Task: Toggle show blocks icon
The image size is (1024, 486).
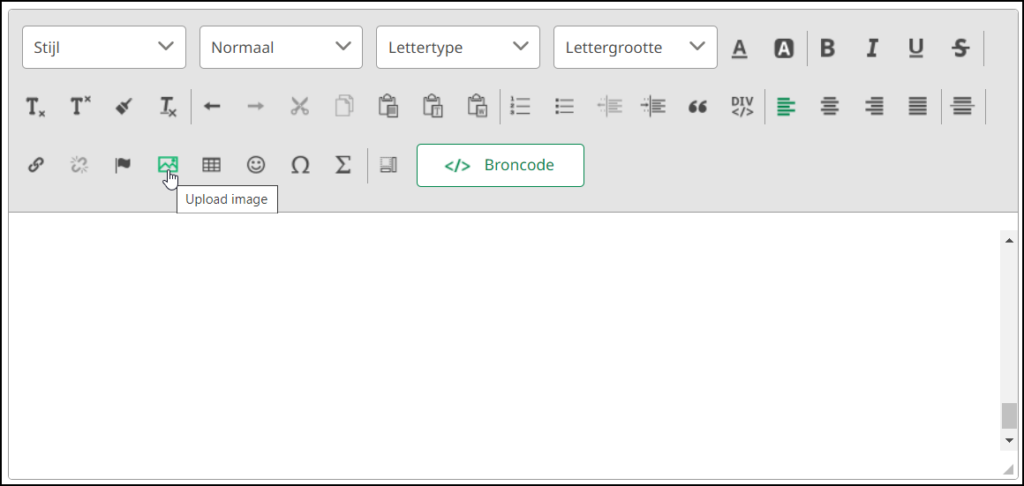Action: tap(389, 165)
